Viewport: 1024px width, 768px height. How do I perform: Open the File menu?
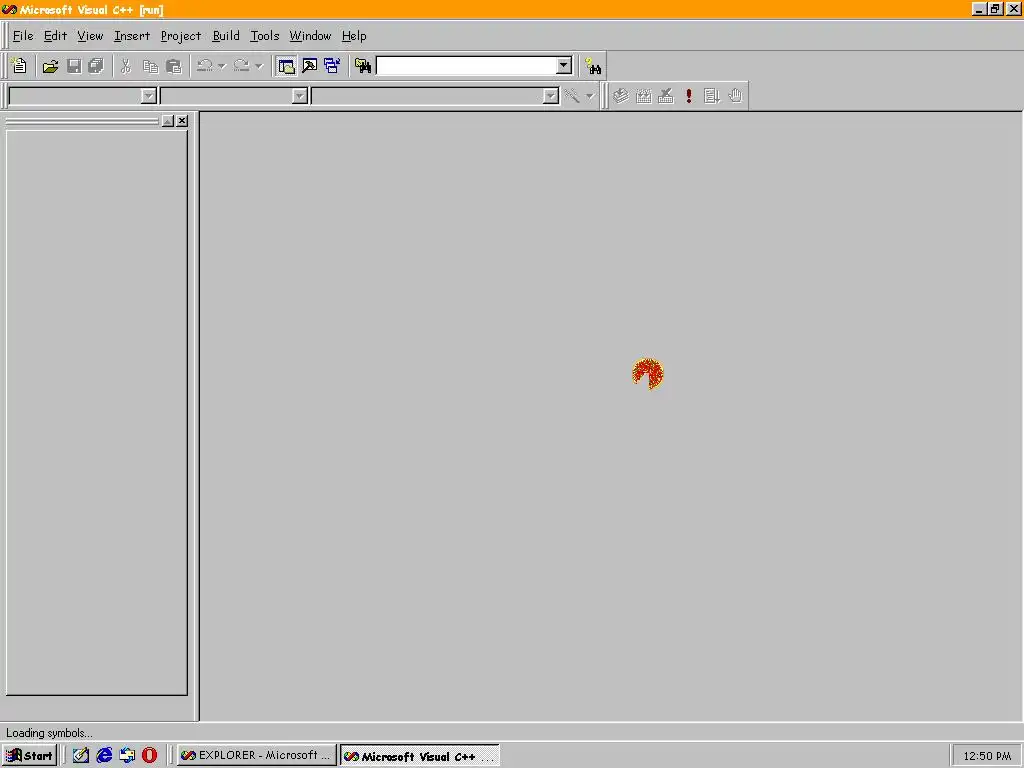[x=23, y=36]
